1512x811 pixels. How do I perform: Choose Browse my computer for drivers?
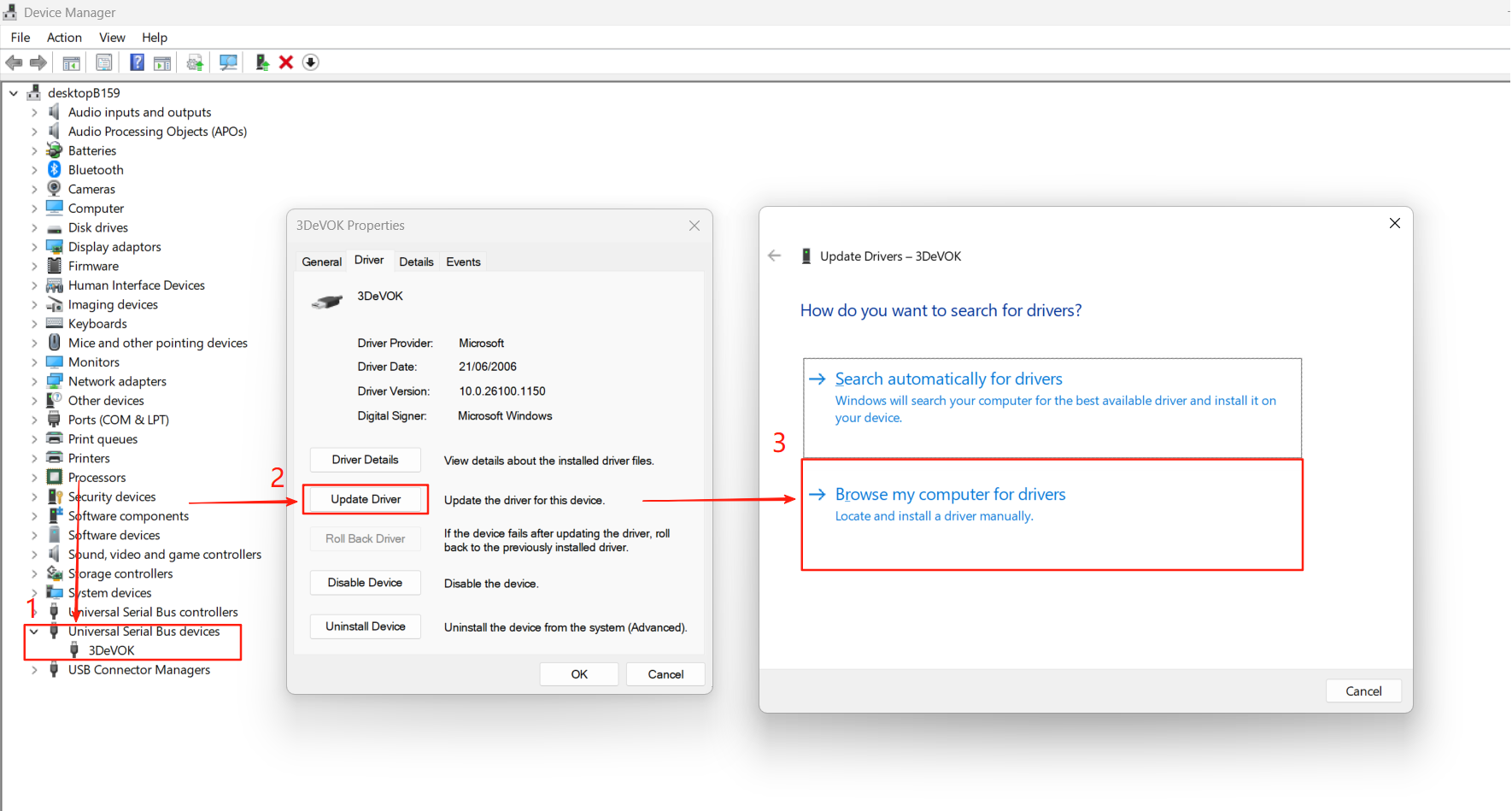coord(1052,514)
